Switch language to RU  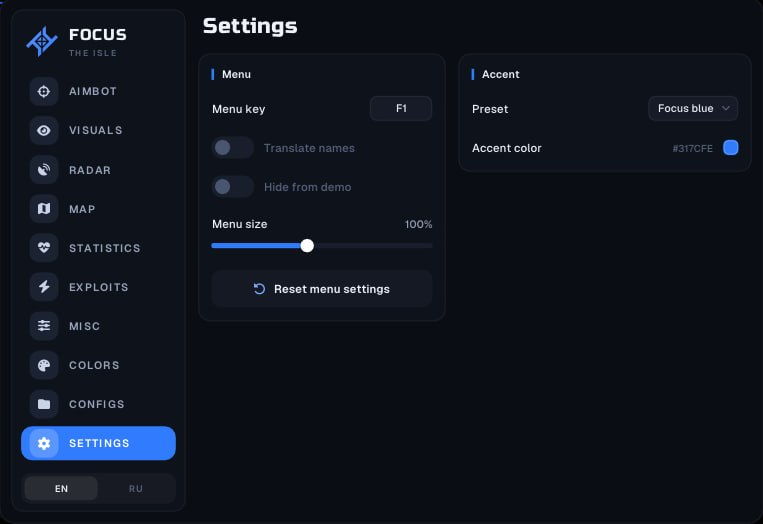136,488
